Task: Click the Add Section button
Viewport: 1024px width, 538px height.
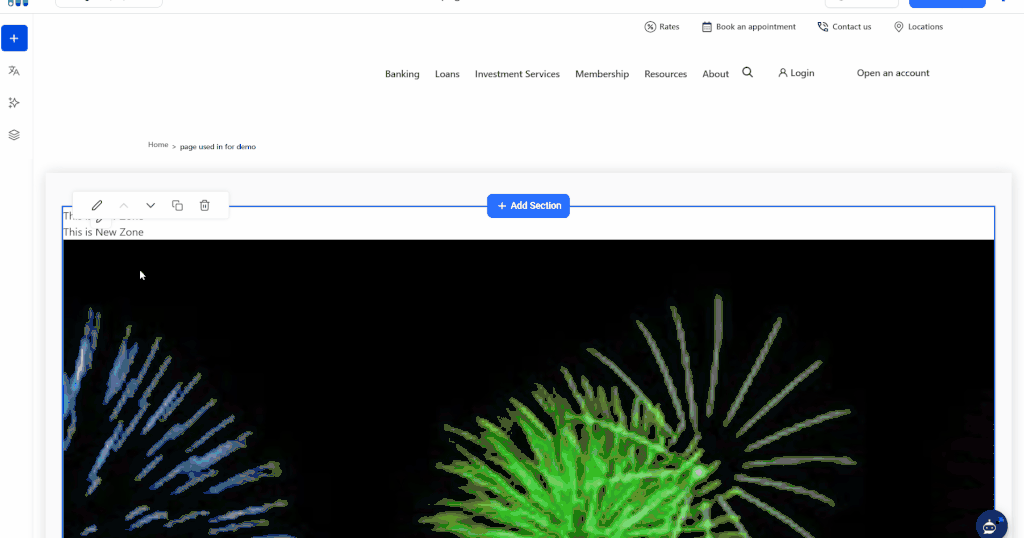Action: point(528,206)
